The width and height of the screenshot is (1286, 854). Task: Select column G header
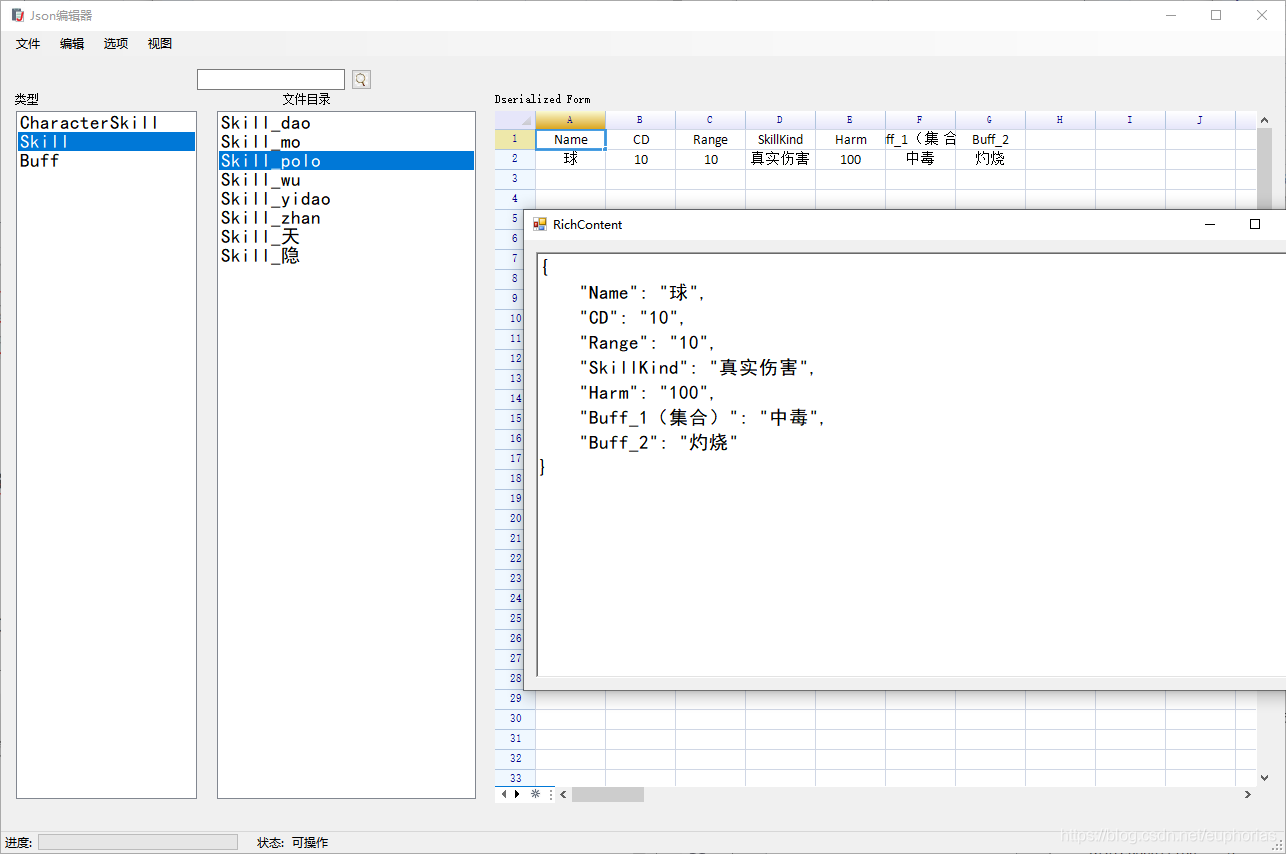[x=990, y=120]
